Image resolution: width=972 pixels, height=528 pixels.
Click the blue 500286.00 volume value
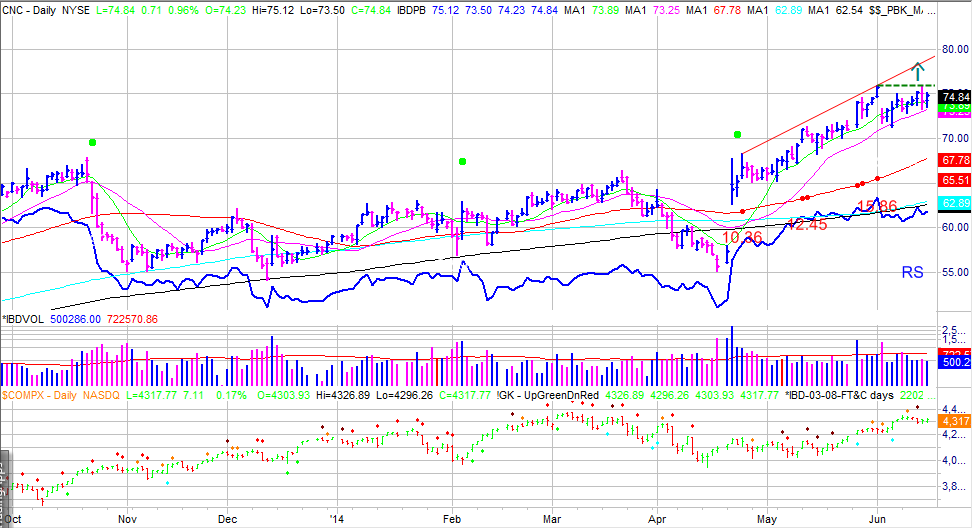[x=74, y=319]
